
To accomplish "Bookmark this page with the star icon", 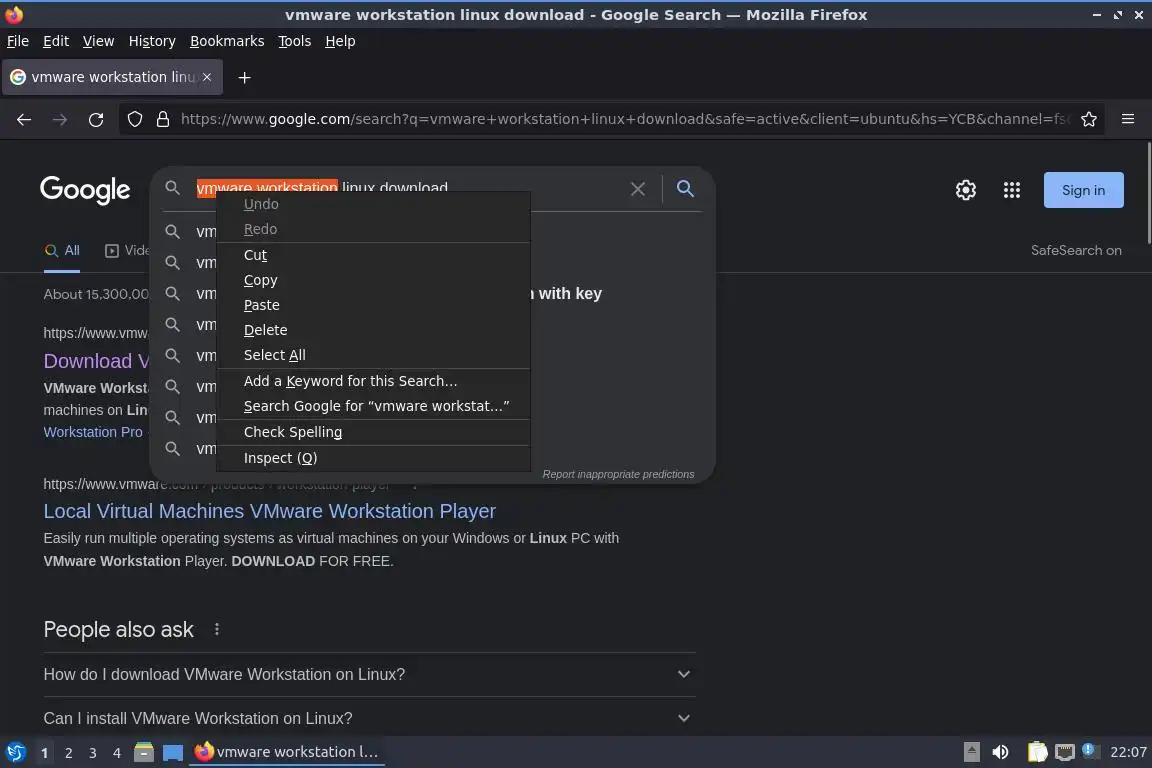I will (1089, 119).
